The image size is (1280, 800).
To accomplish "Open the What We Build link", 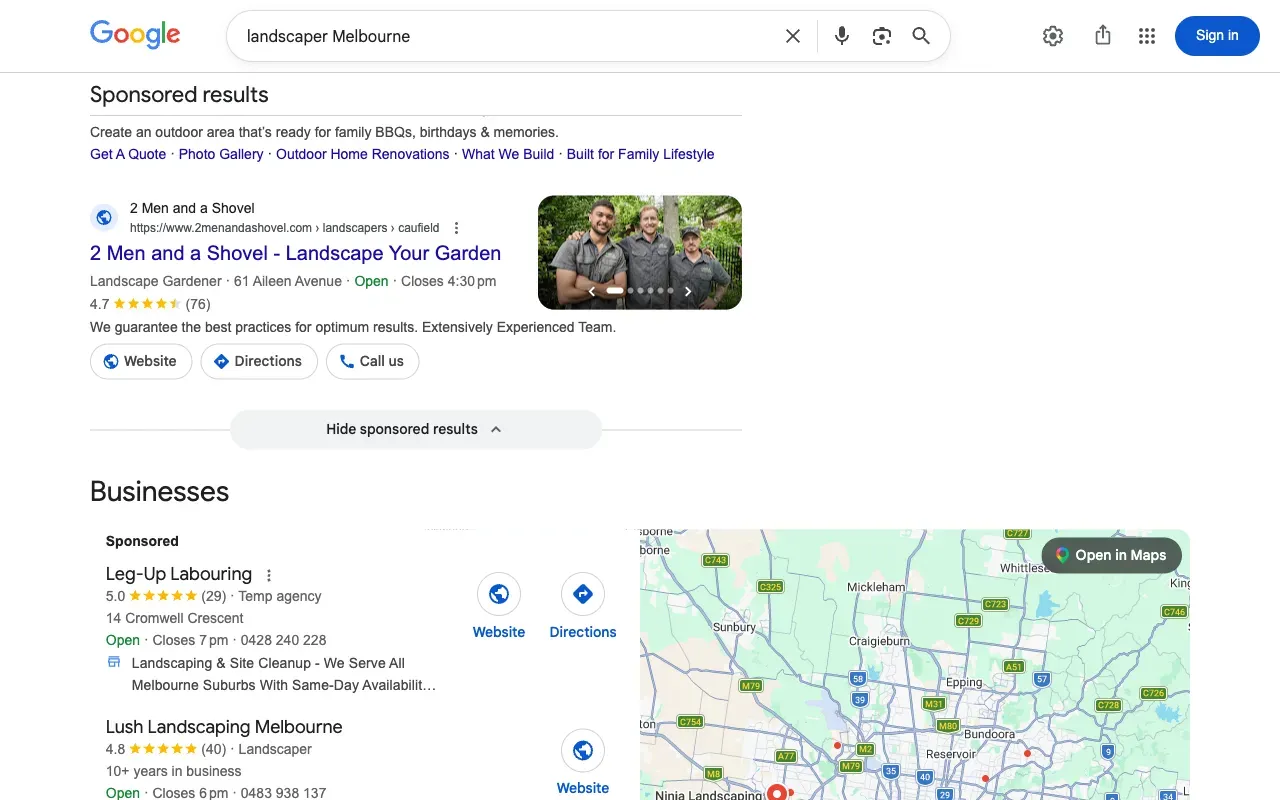I will pos(508,154).
